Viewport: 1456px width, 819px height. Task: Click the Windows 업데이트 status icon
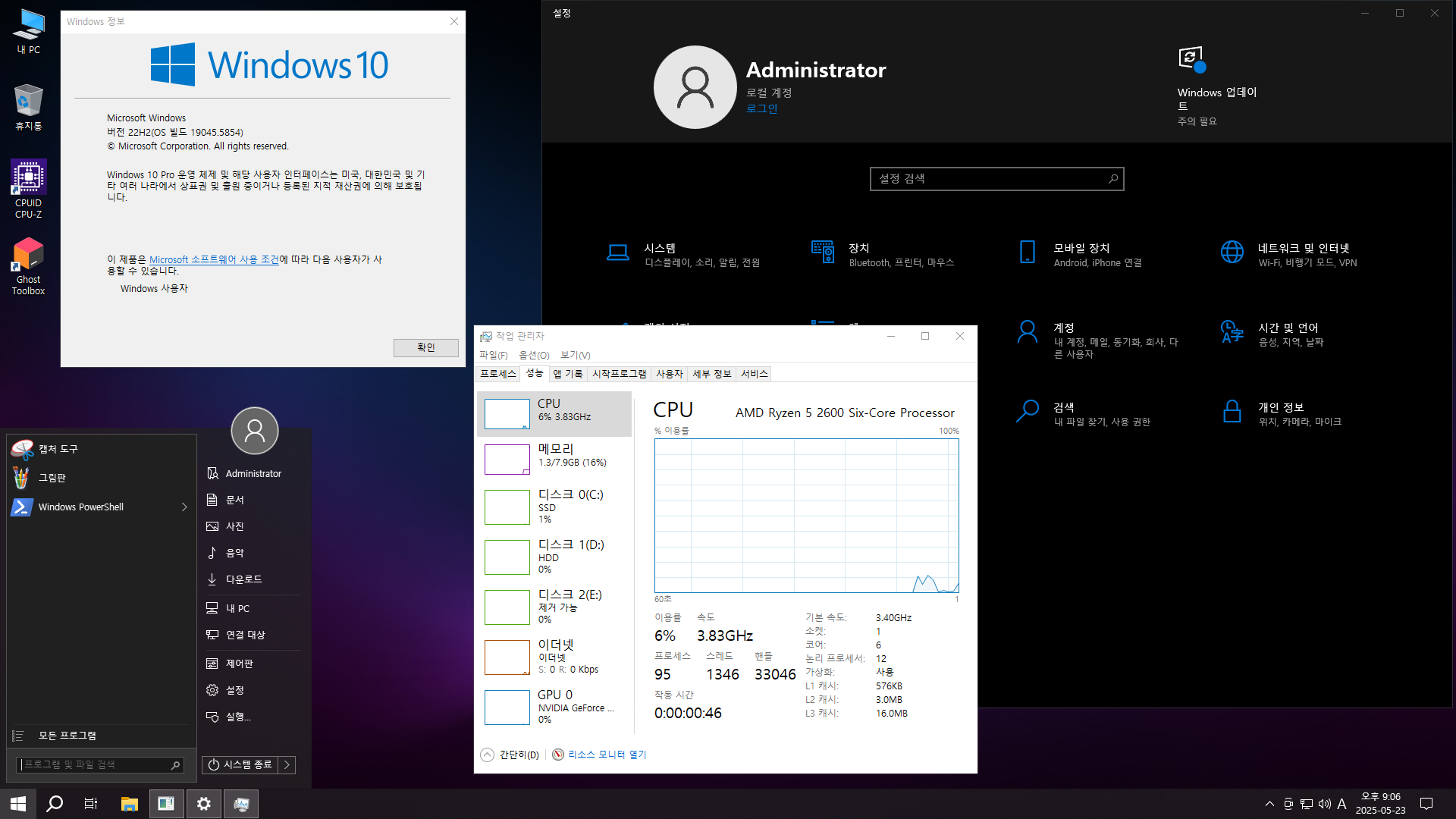coord(1191,59)
